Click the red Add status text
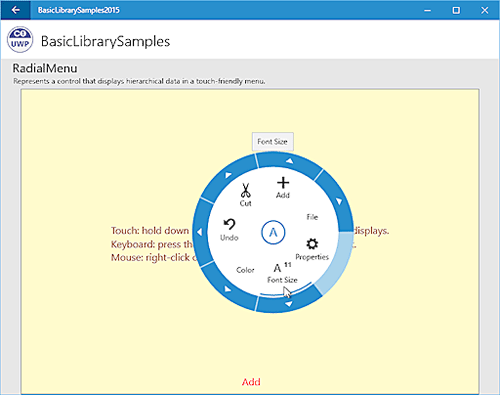The width and height of the screenshot is (500, 395). click(x=251, y=382)
